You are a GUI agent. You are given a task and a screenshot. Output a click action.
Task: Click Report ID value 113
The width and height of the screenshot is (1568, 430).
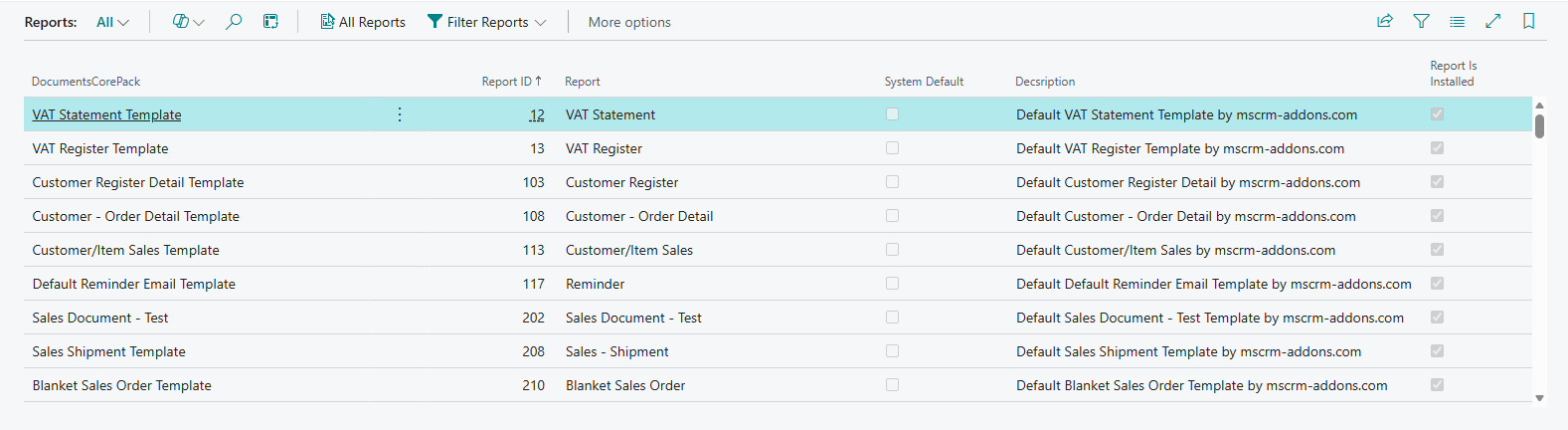[534, 250]
